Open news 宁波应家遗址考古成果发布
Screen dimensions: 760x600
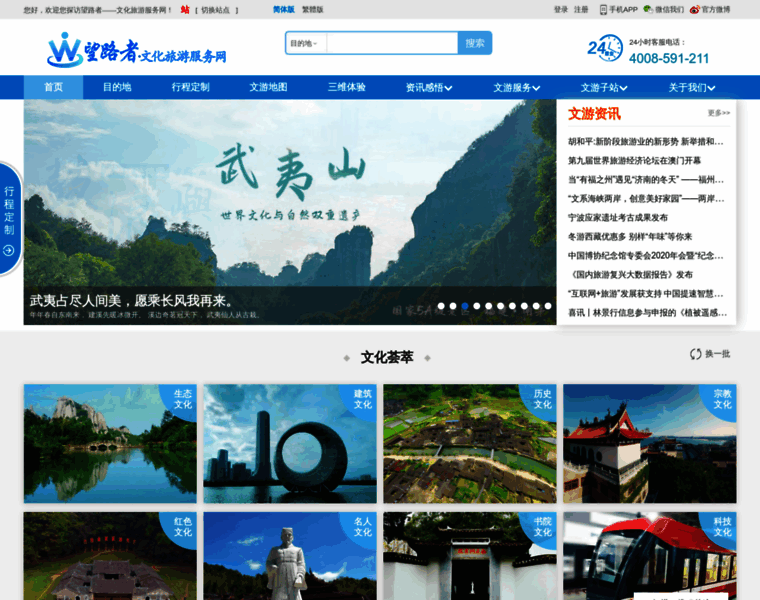tap(618, 218)
